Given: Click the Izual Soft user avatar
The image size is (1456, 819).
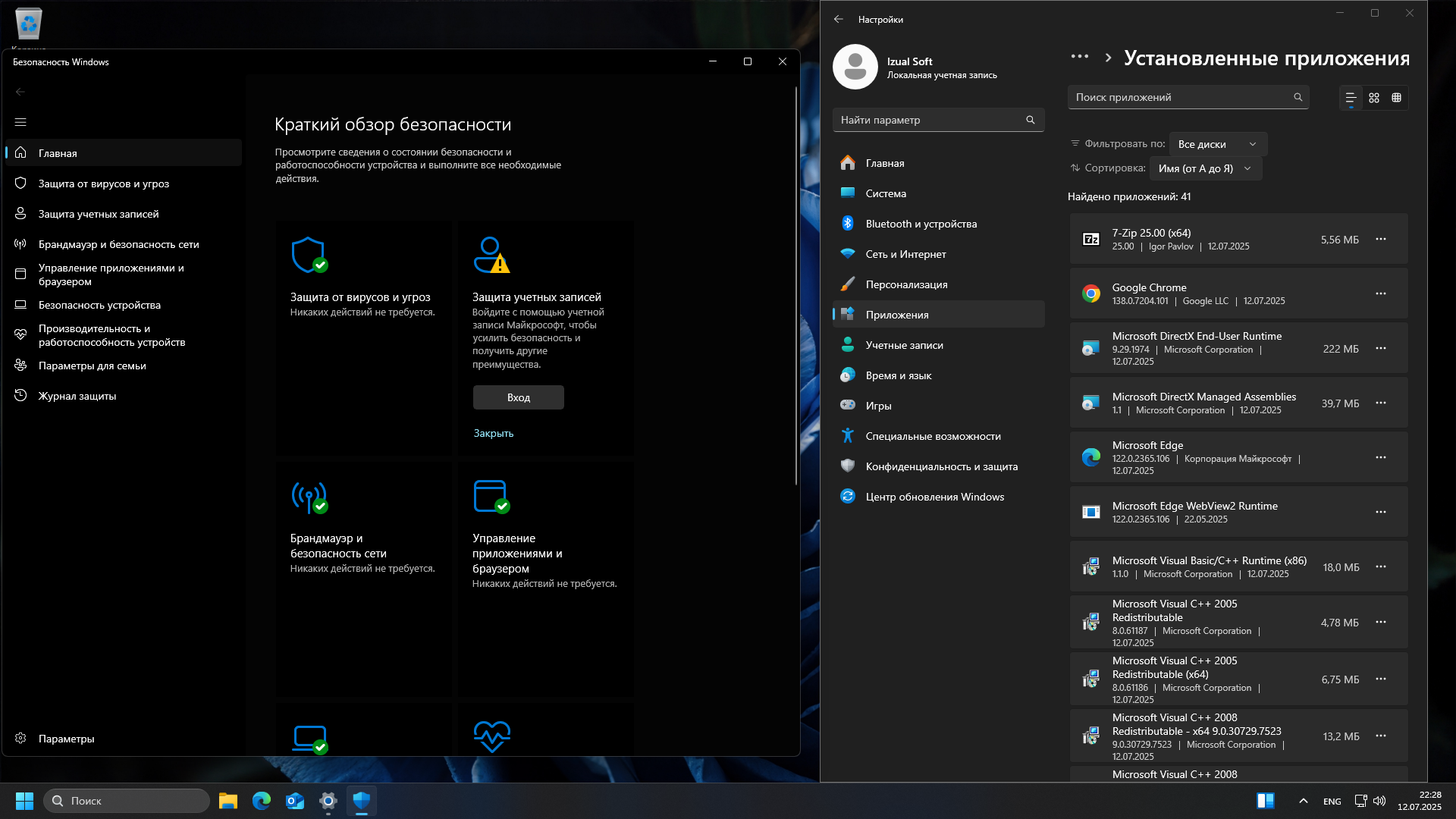Looking at the screenshot, I should tap(855, 67).
